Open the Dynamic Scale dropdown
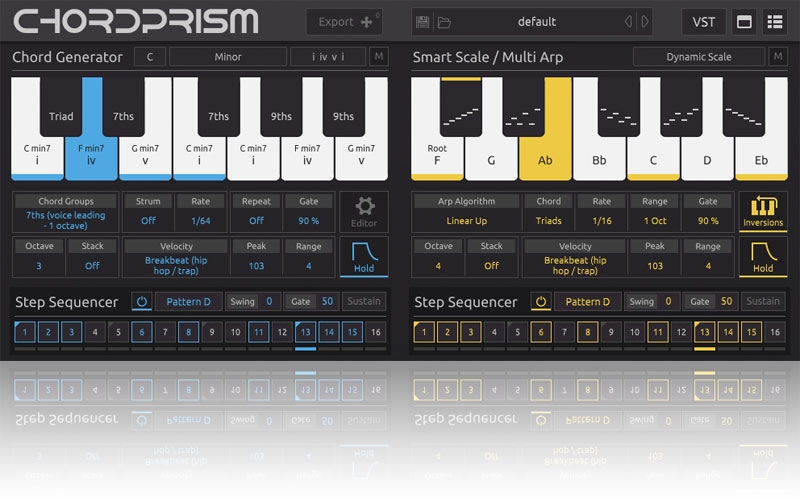800x500 pixels. (x=698, y=57)
